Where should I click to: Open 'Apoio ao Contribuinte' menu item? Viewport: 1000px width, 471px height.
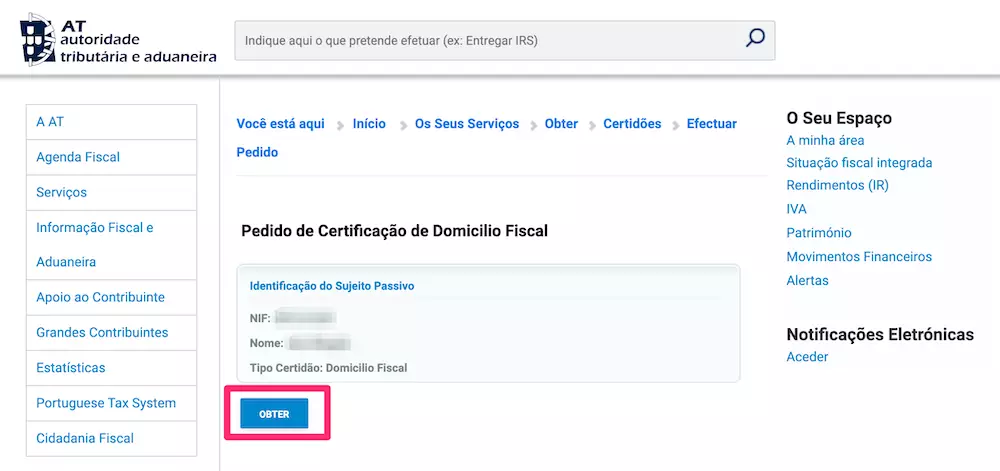coord(112,297)
